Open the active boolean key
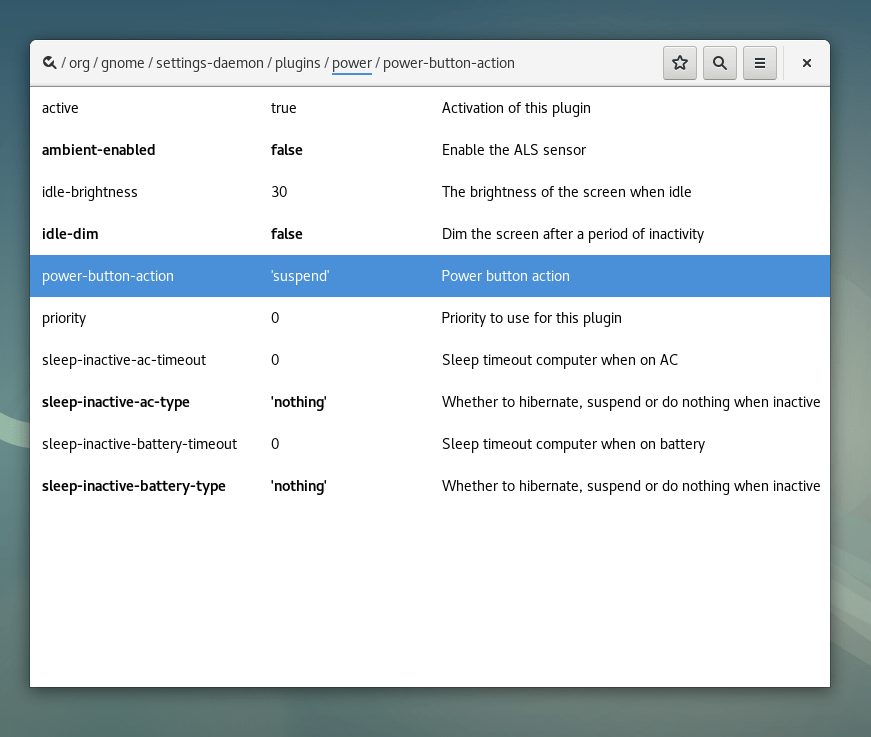This screenshot has width=871, height=737. pyautogui.click(x=200, y=108)
